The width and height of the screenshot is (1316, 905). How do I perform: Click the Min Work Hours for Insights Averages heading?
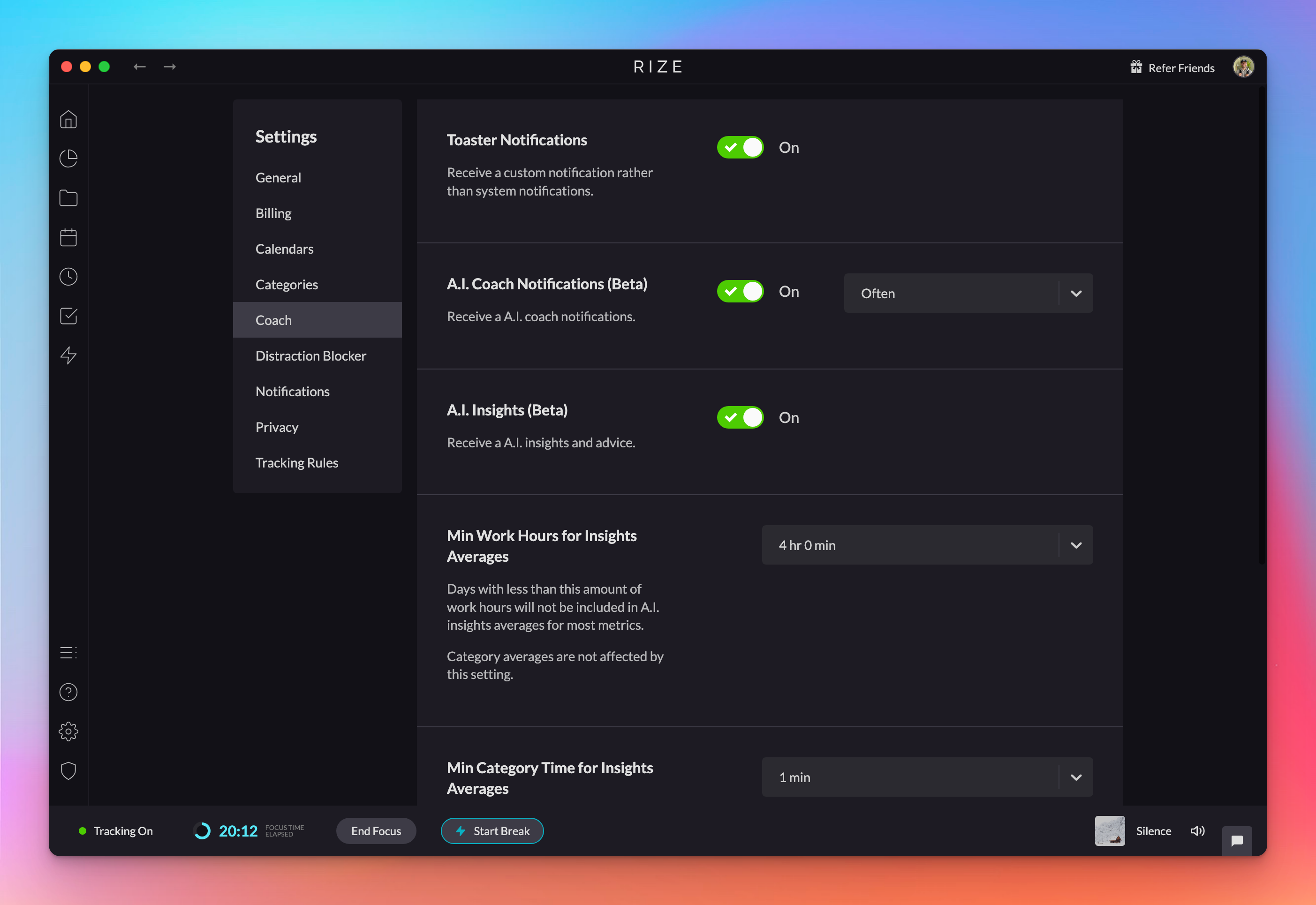tap(542, 546)
